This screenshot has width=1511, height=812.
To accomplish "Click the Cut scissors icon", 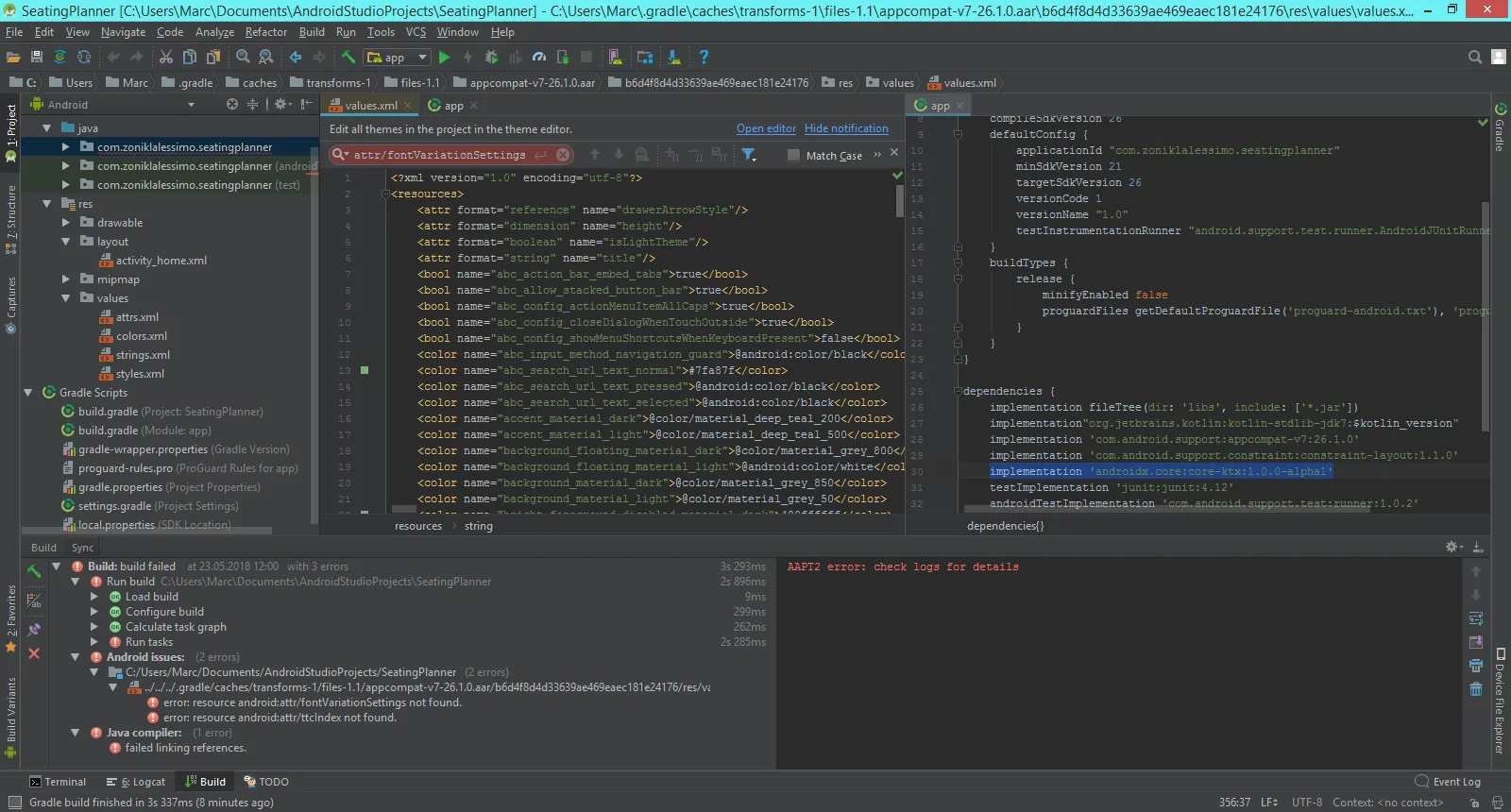I will coord(166,58).
